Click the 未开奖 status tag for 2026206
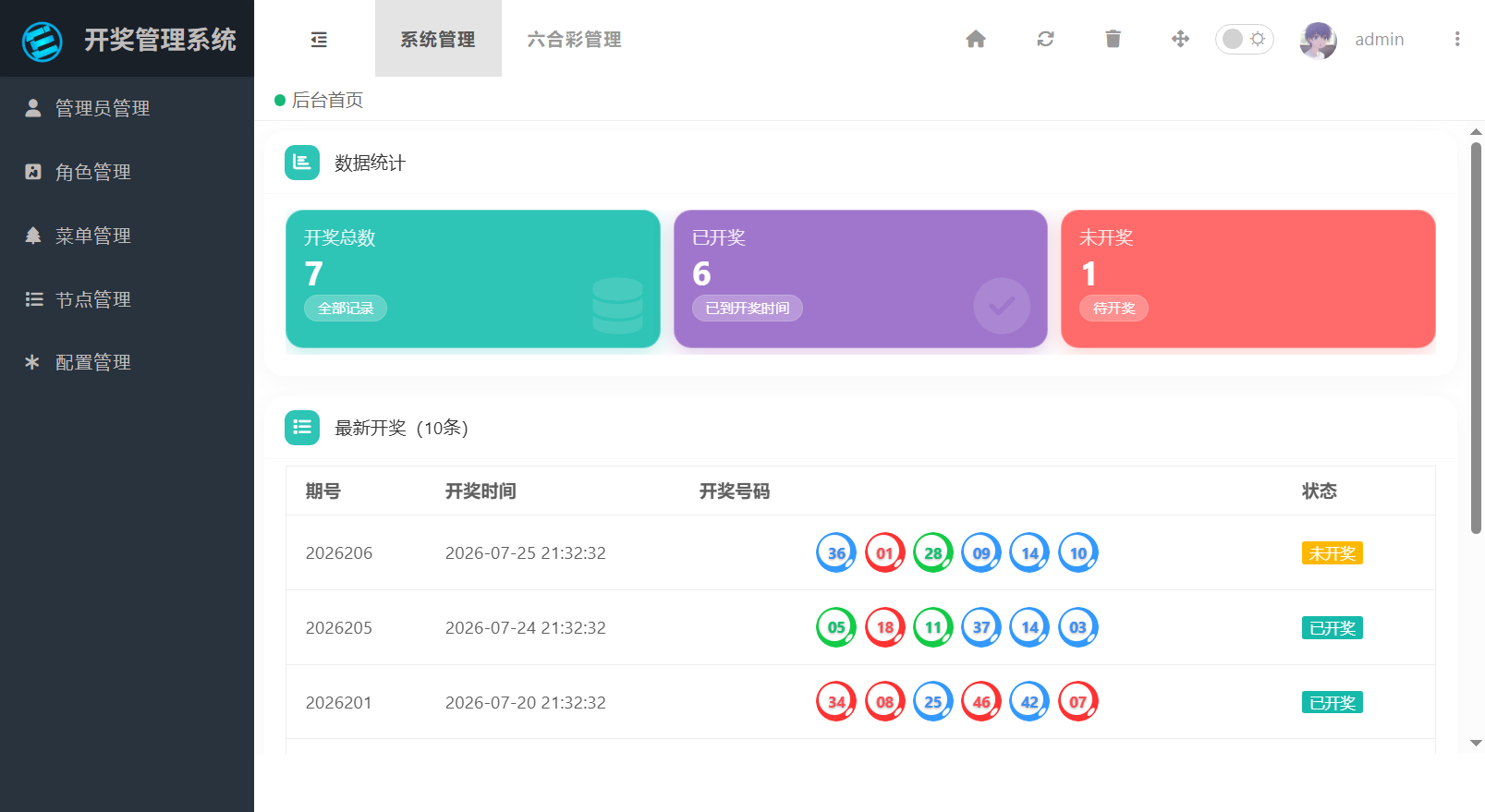This screenshot has height=812, width=1485. (1333, 553)
